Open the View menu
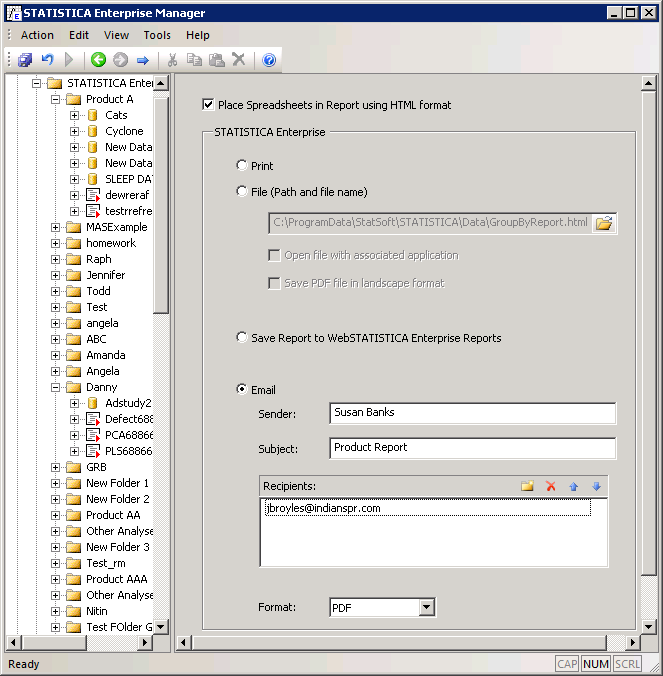 [116, 35]
